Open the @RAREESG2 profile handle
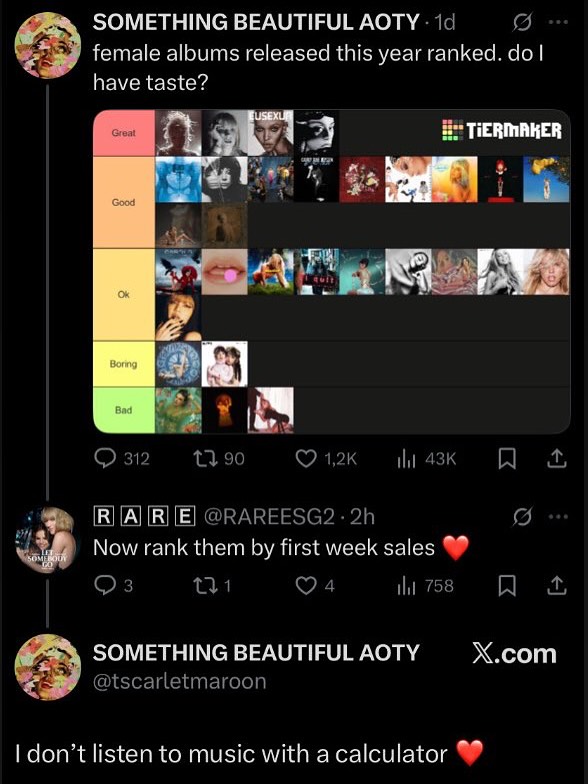 268,516
